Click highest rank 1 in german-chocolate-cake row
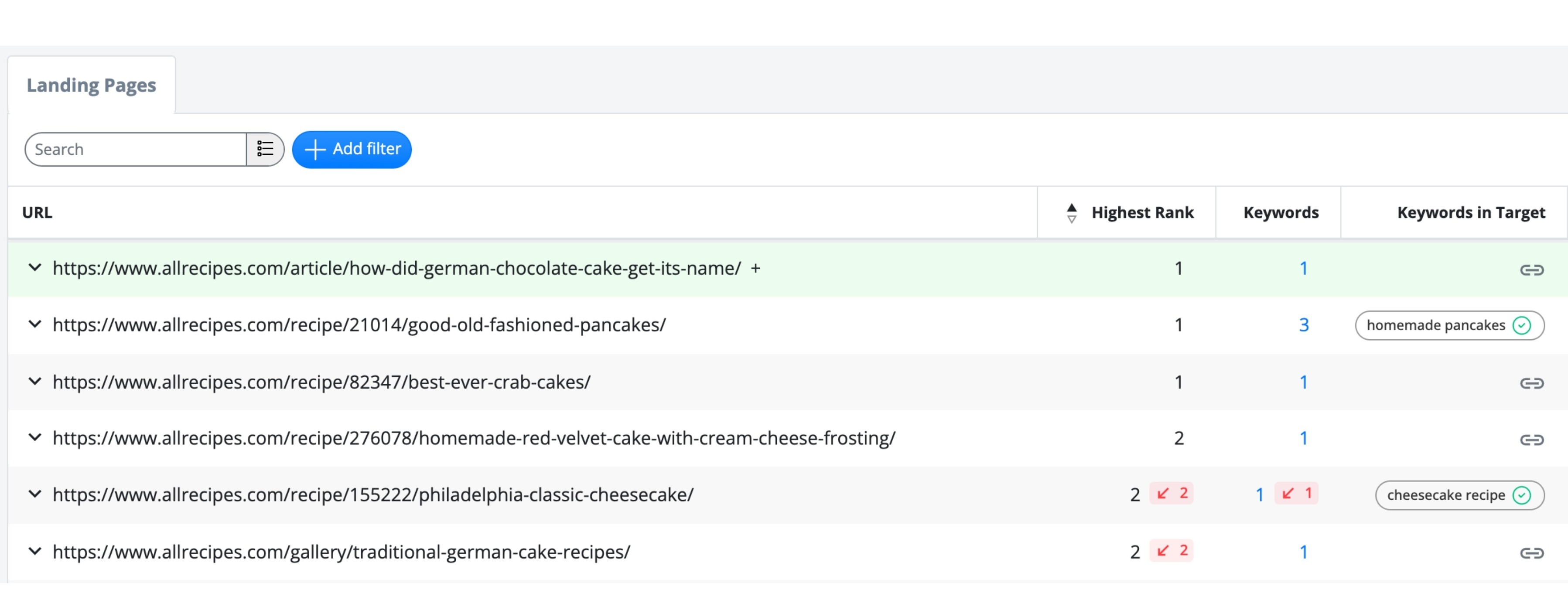 coord(1179,269)
